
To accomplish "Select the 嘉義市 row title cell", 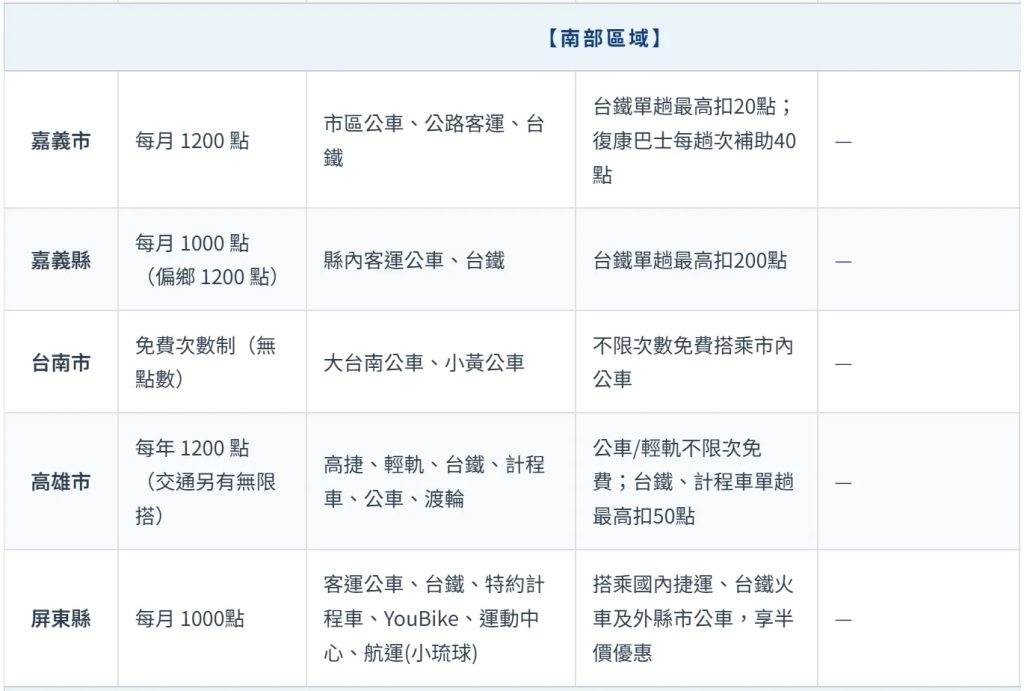I will (60, 141).
